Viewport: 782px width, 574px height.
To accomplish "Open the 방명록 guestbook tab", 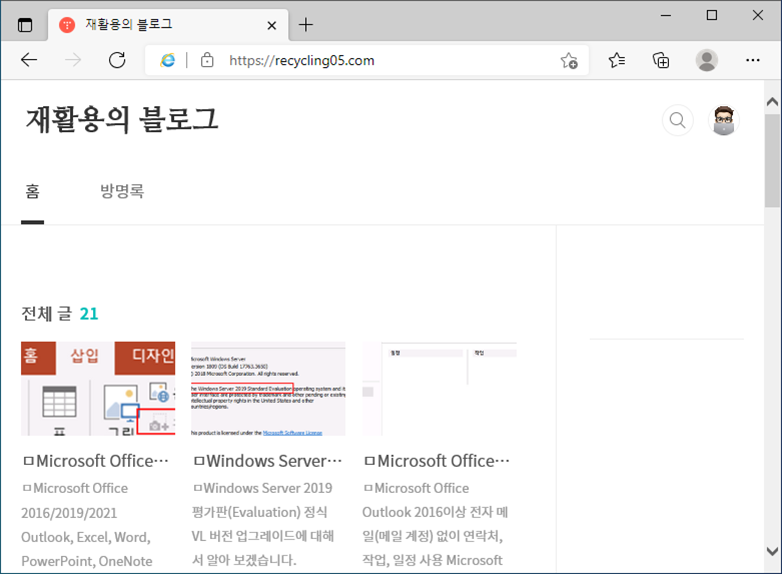I will [x=122, y=191].
